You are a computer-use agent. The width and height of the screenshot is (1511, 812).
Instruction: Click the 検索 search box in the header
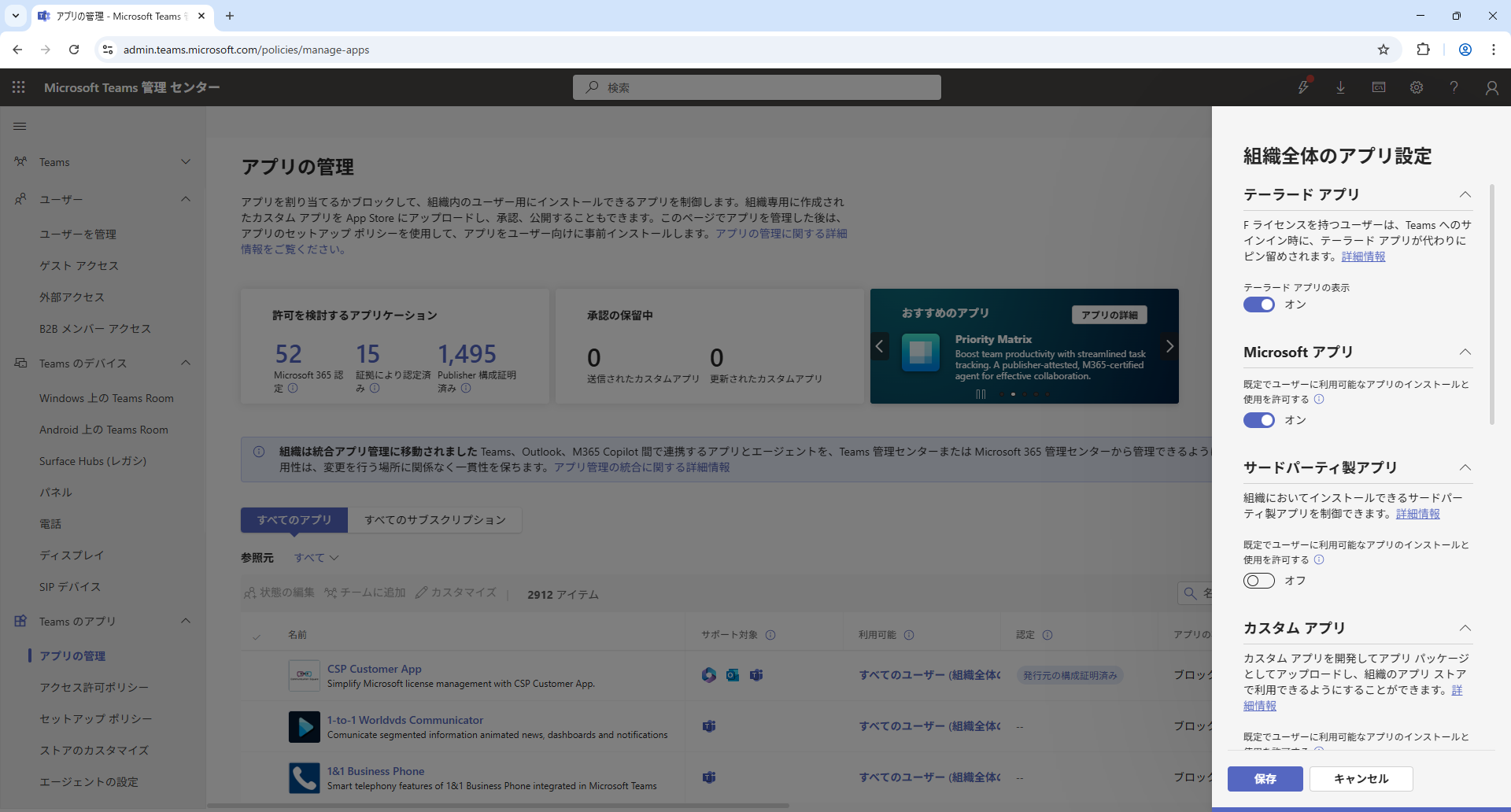[x=757, y=87]
